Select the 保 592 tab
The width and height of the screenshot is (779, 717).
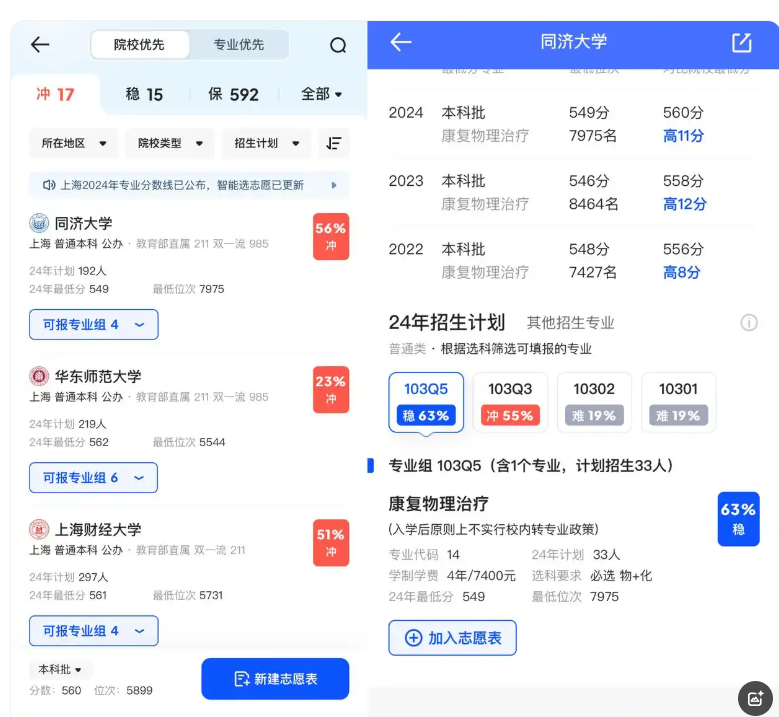coord(234,94)
